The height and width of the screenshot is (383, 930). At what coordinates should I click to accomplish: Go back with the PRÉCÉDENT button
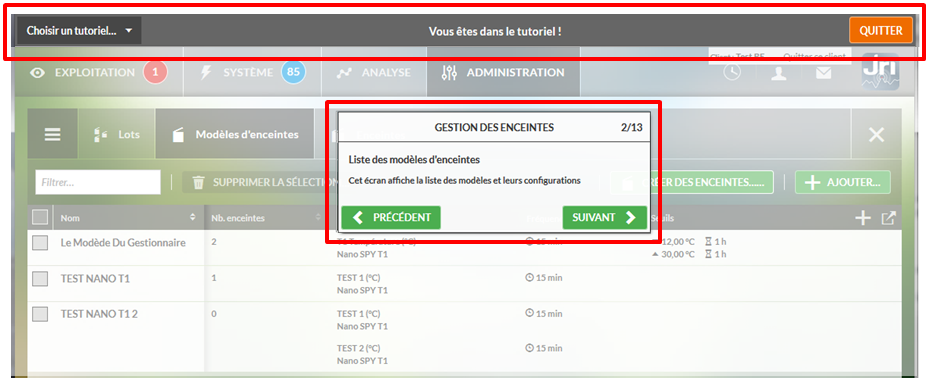[391, 218]
